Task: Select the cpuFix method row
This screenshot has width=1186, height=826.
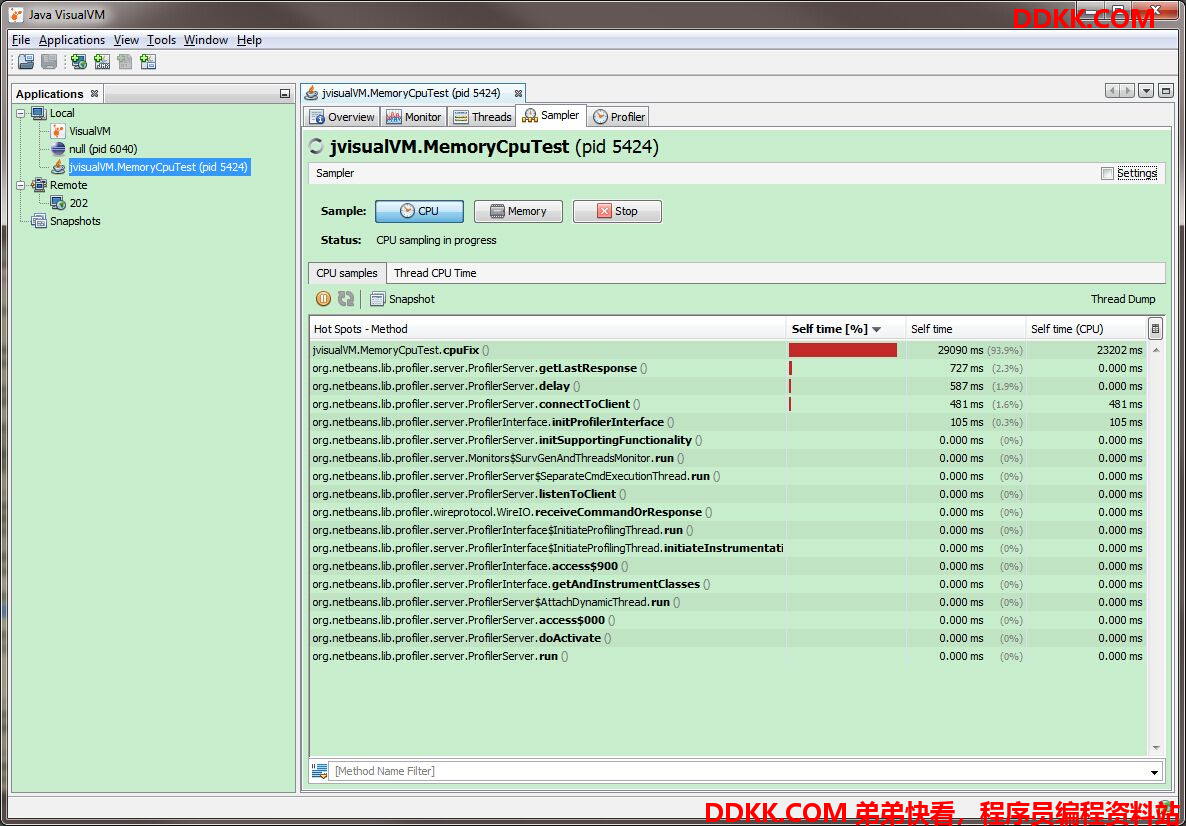Action: point(728,350)
